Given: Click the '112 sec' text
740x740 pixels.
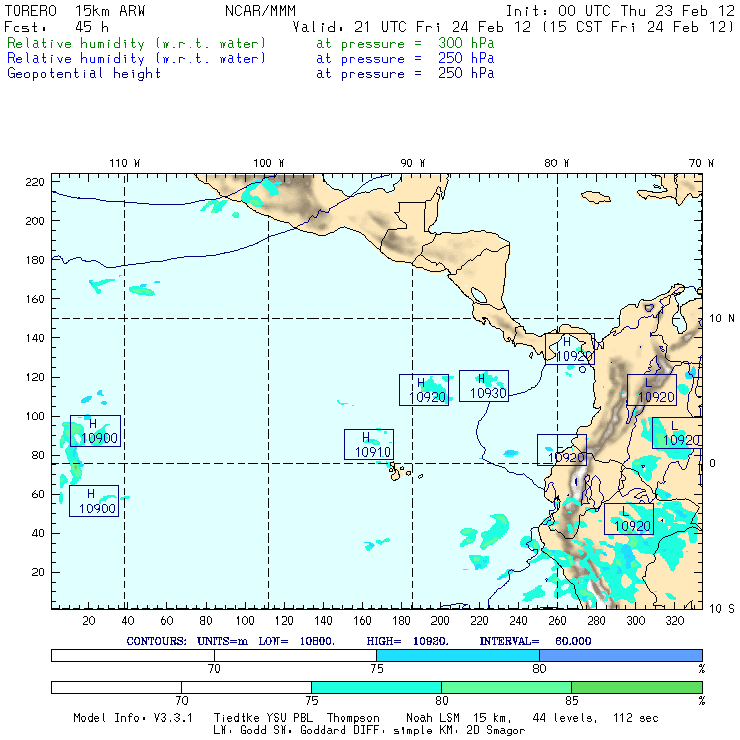Looking at the screenshot, I should pyautogui.click(x=636, y=718).
